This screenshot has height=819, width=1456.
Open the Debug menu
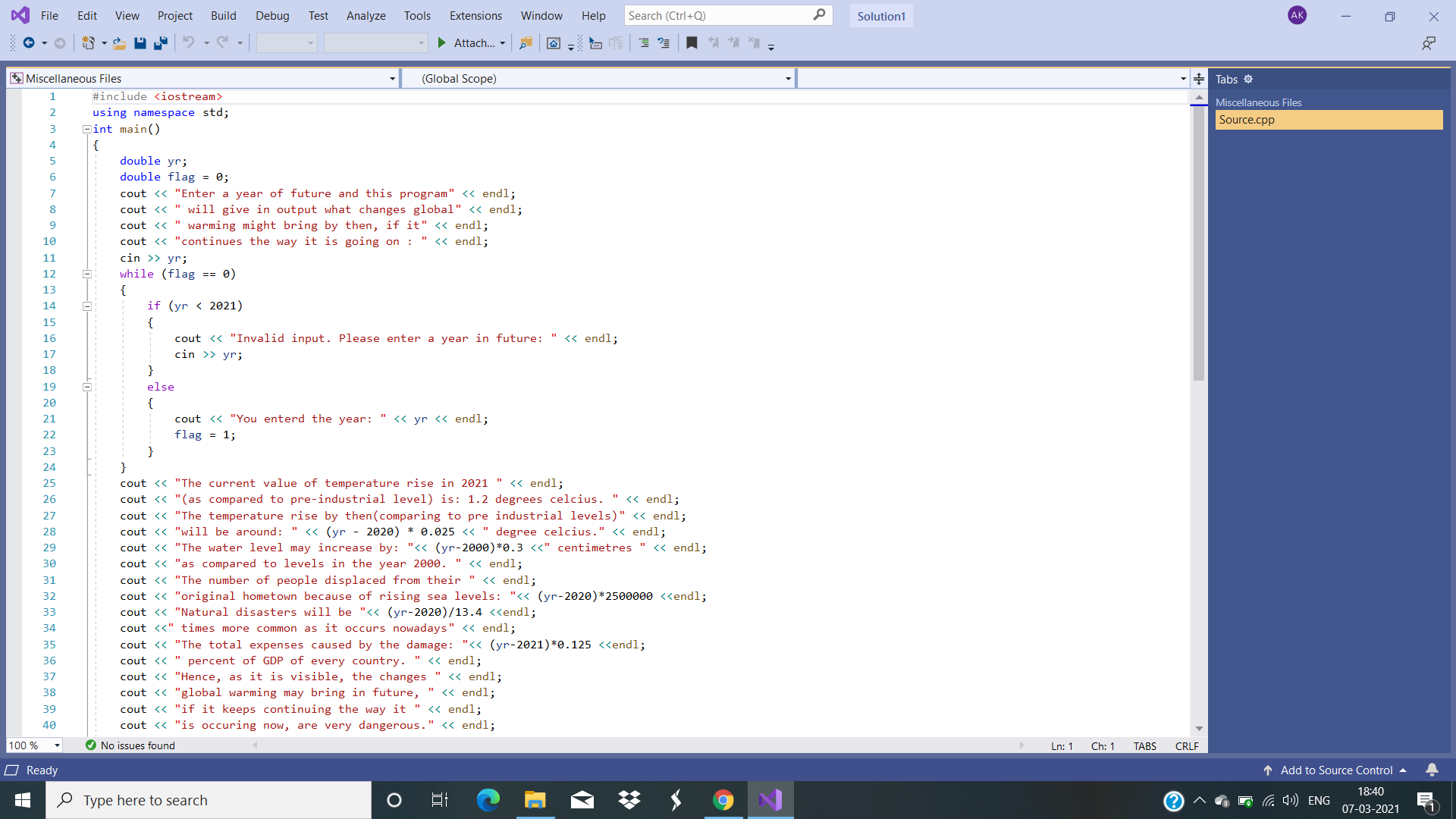click(272, 15)
